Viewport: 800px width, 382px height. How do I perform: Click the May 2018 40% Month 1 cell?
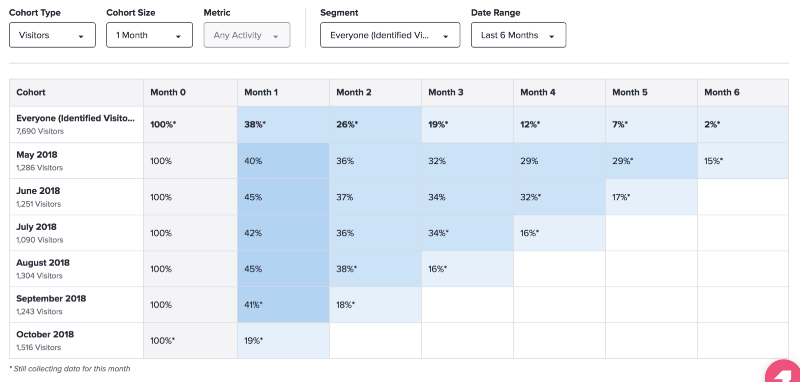283,161
